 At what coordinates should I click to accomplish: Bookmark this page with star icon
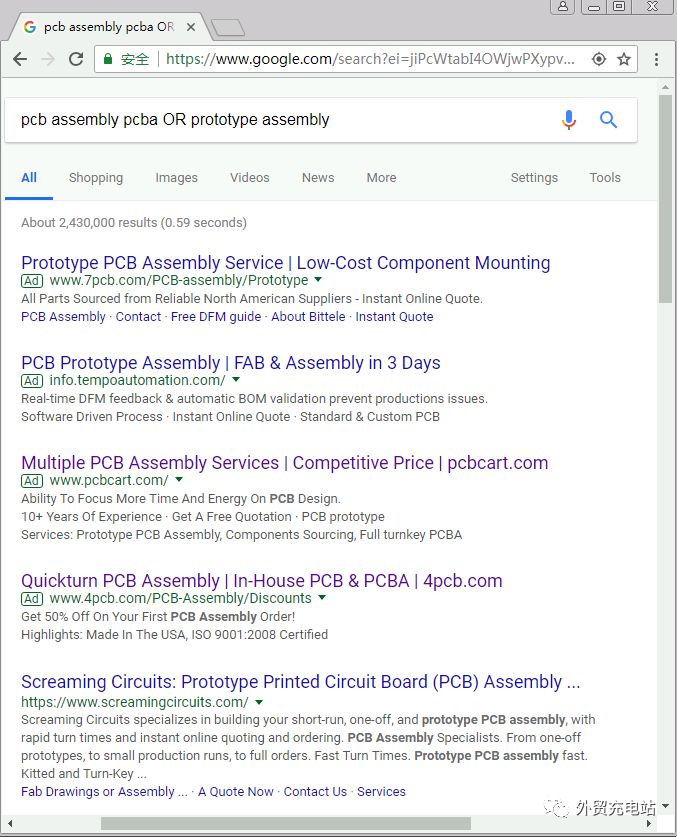click(x=624, y=59)
